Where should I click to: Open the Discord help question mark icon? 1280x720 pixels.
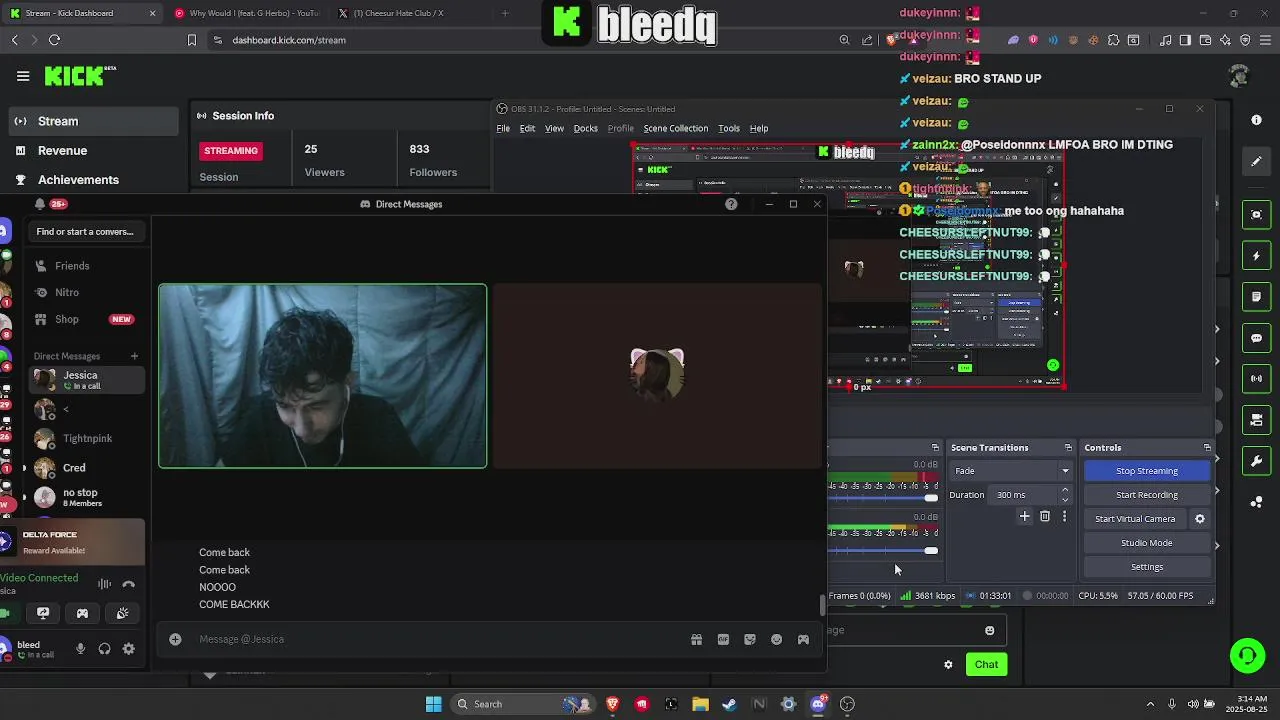[731, 204]
